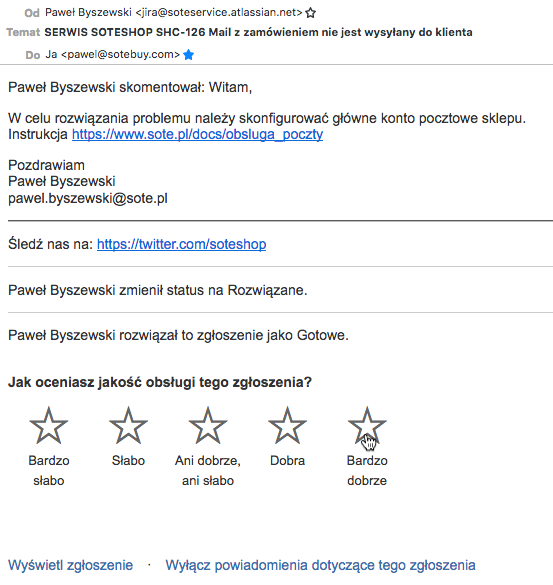Click pawel.byszewski@sote.pl signature address
The width and height of the screenshot is (553, 585).
88,198
